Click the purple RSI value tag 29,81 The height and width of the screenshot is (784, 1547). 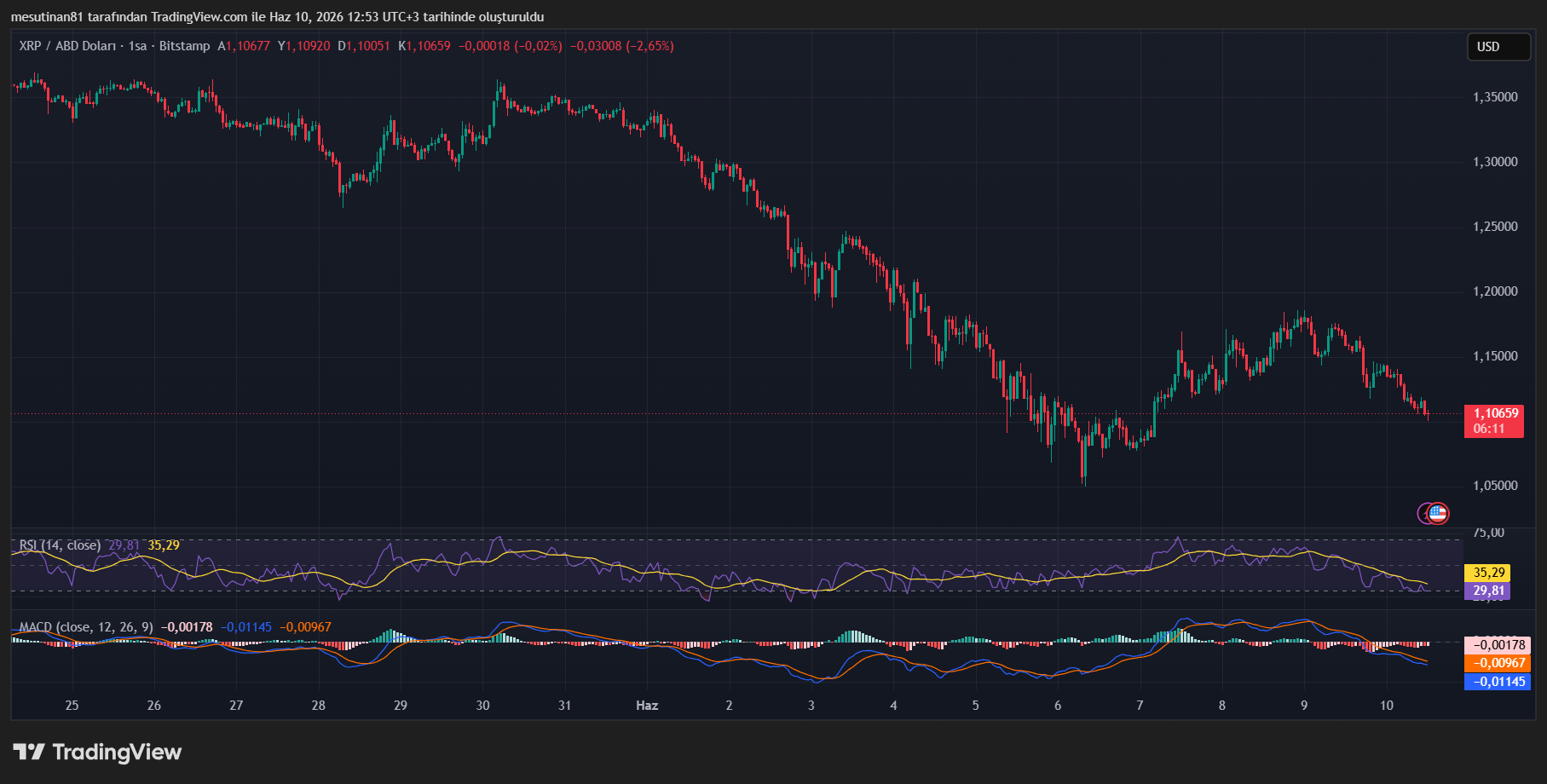click(x=1486, y=591)
